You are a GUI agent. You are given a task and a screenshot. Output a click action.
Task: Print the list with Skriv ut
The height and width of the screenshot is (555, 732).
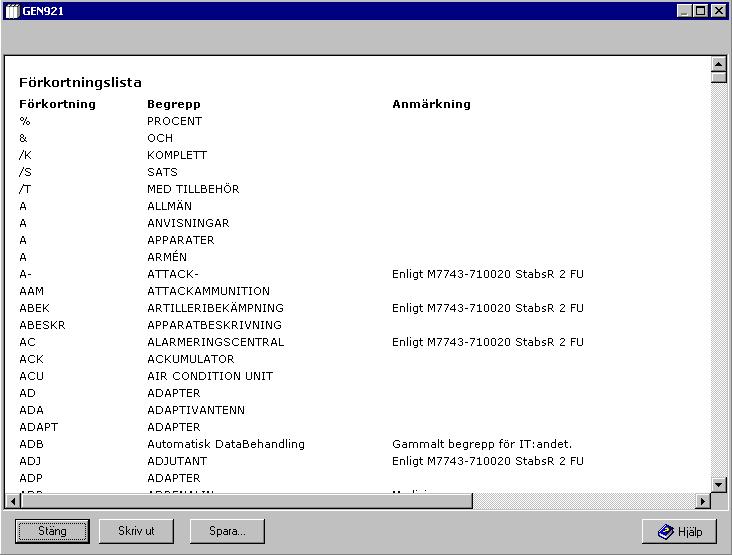[136, 531]
